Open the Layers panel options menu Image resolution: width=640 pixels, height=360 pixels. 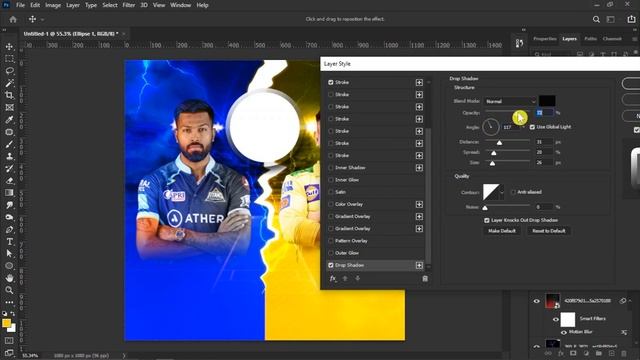click(x=634, y=39)
